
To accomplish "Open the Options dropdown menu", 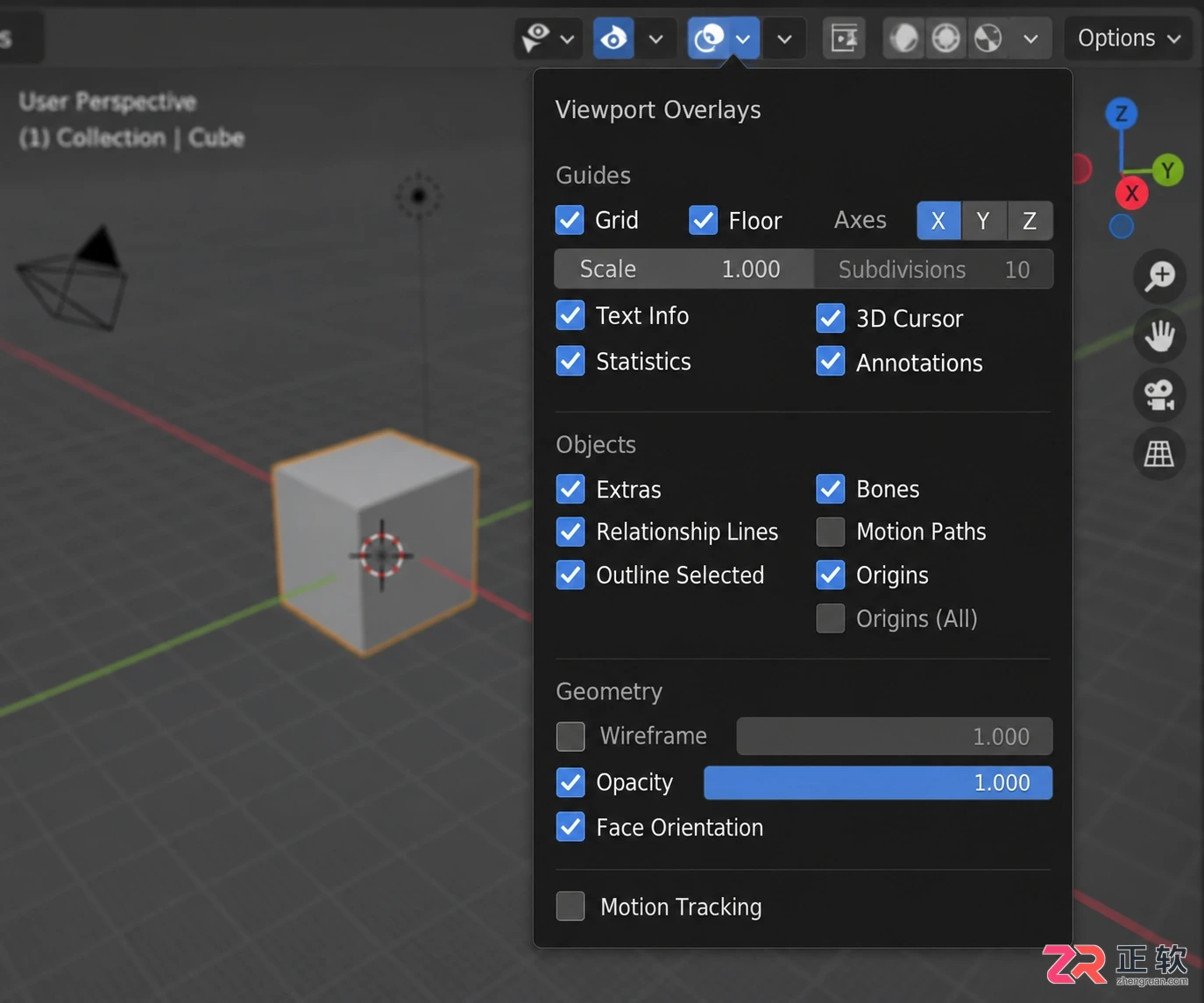I will [x=1129, y=39].
